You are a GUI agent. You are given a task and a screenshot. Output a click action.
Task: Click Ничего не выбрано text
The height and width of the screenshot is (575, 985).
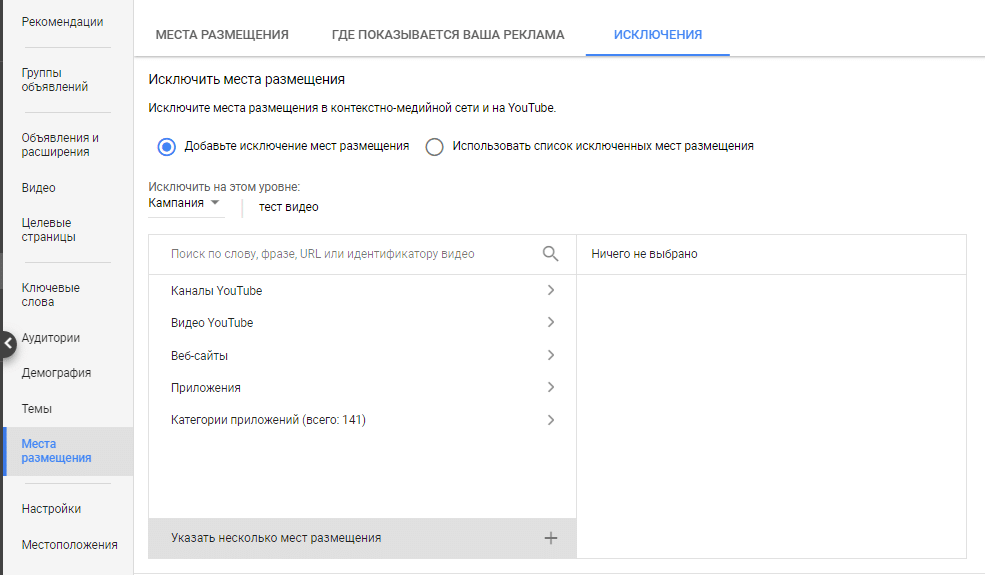[645, 254]
